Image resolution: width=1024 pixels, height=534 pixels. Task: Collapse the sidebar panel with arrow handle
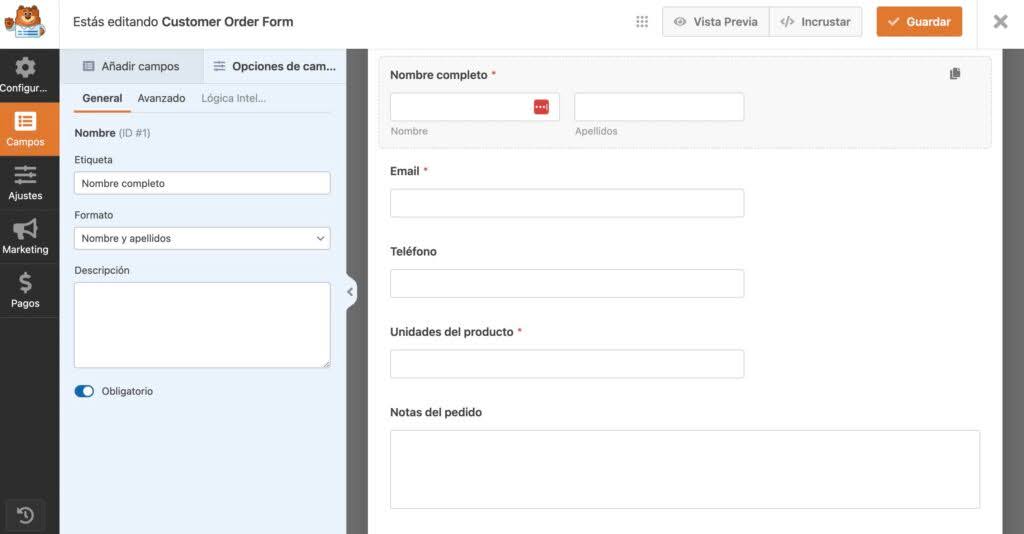coord(351,292)
